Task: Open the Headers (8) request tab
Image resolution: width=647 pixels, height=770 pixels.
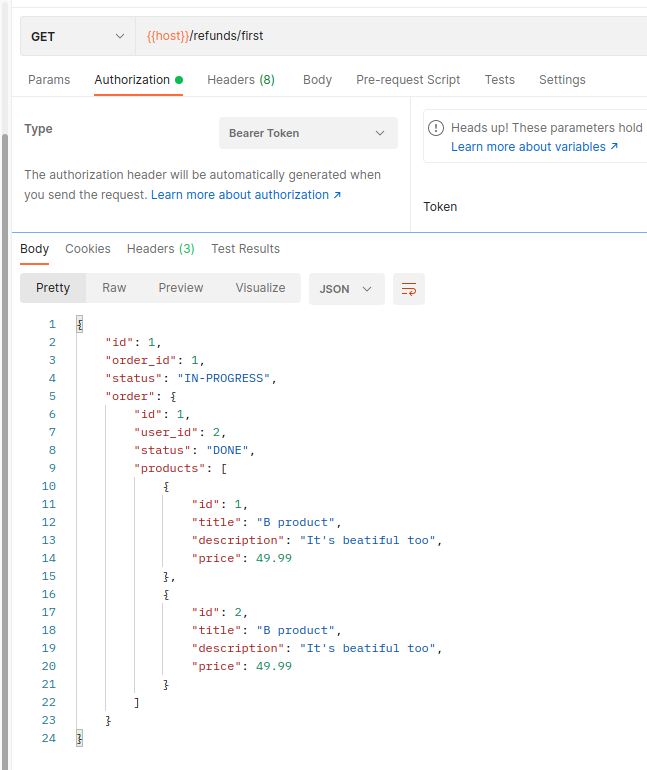Action: coord(241,80)
